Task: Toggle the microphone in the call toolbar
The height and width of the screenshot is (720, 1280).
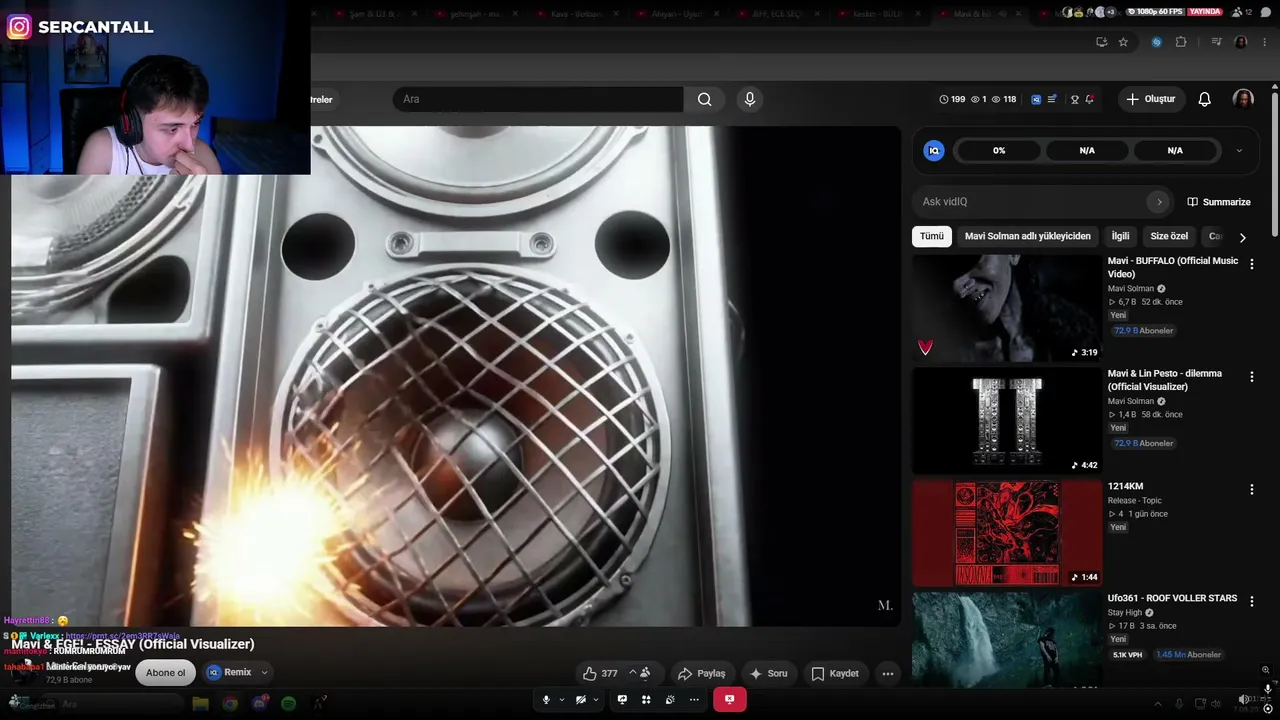Action: (546, 700)
